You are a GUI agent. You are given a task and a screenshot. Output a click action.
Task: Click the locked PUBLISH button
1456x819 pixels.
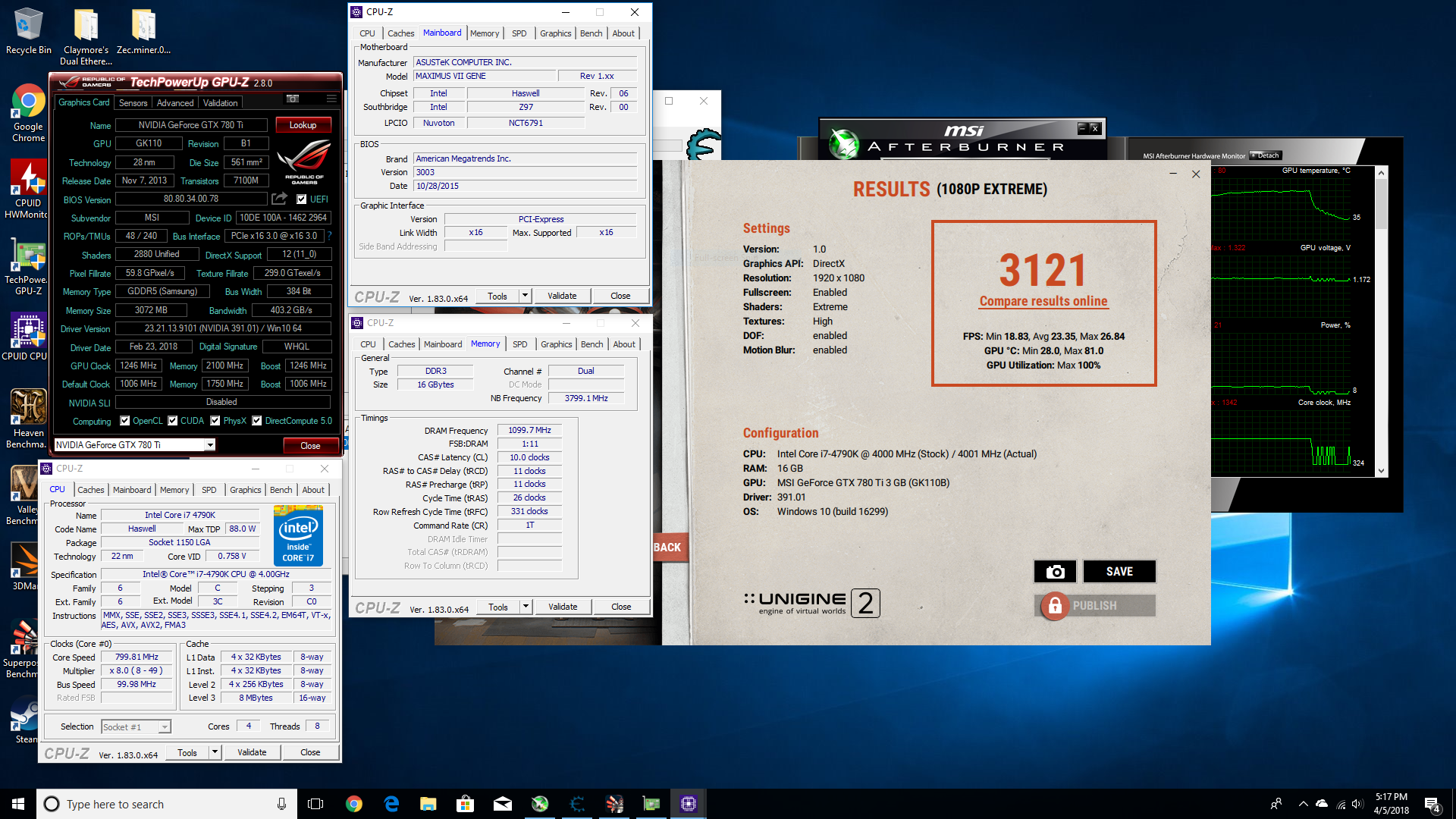1095,606
